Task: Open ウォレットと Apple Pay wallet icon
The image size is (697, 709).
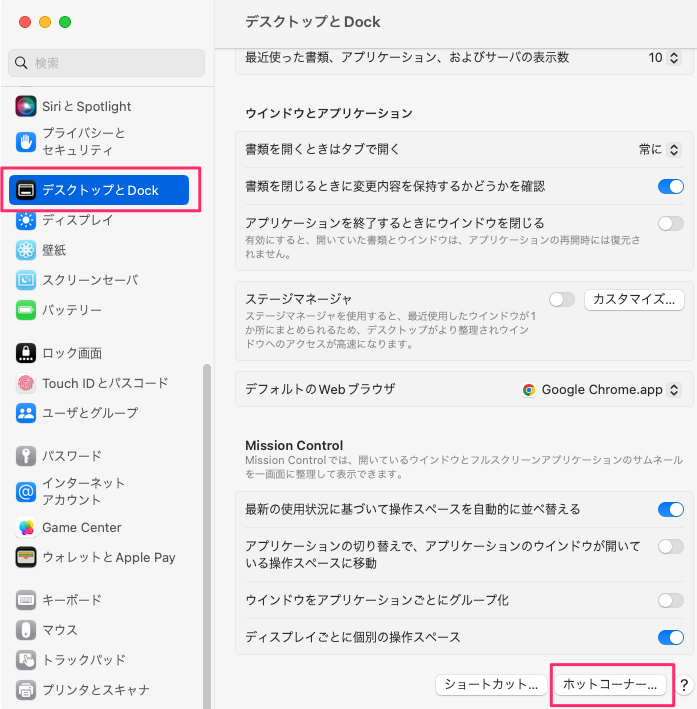Action: pos(26,558)
